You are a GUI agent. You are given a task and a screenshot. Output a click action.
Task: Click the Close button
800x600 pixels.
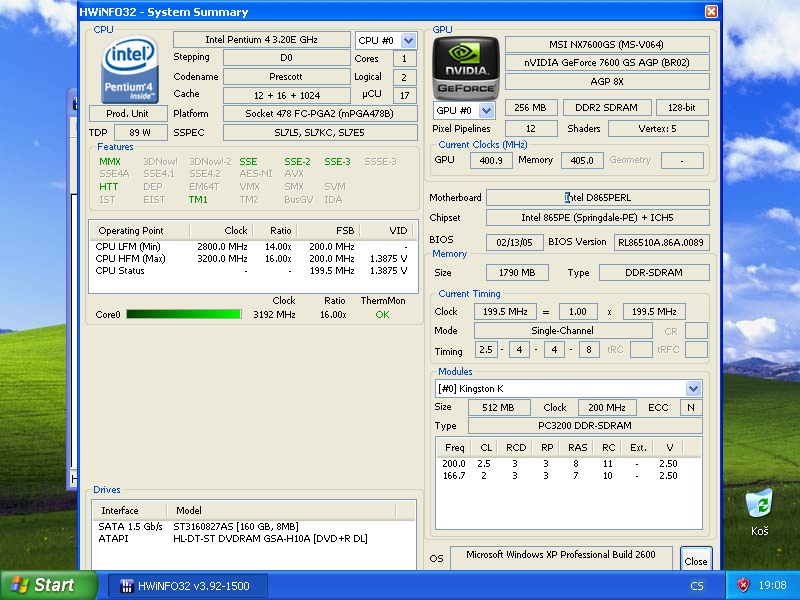pos(695,561)
